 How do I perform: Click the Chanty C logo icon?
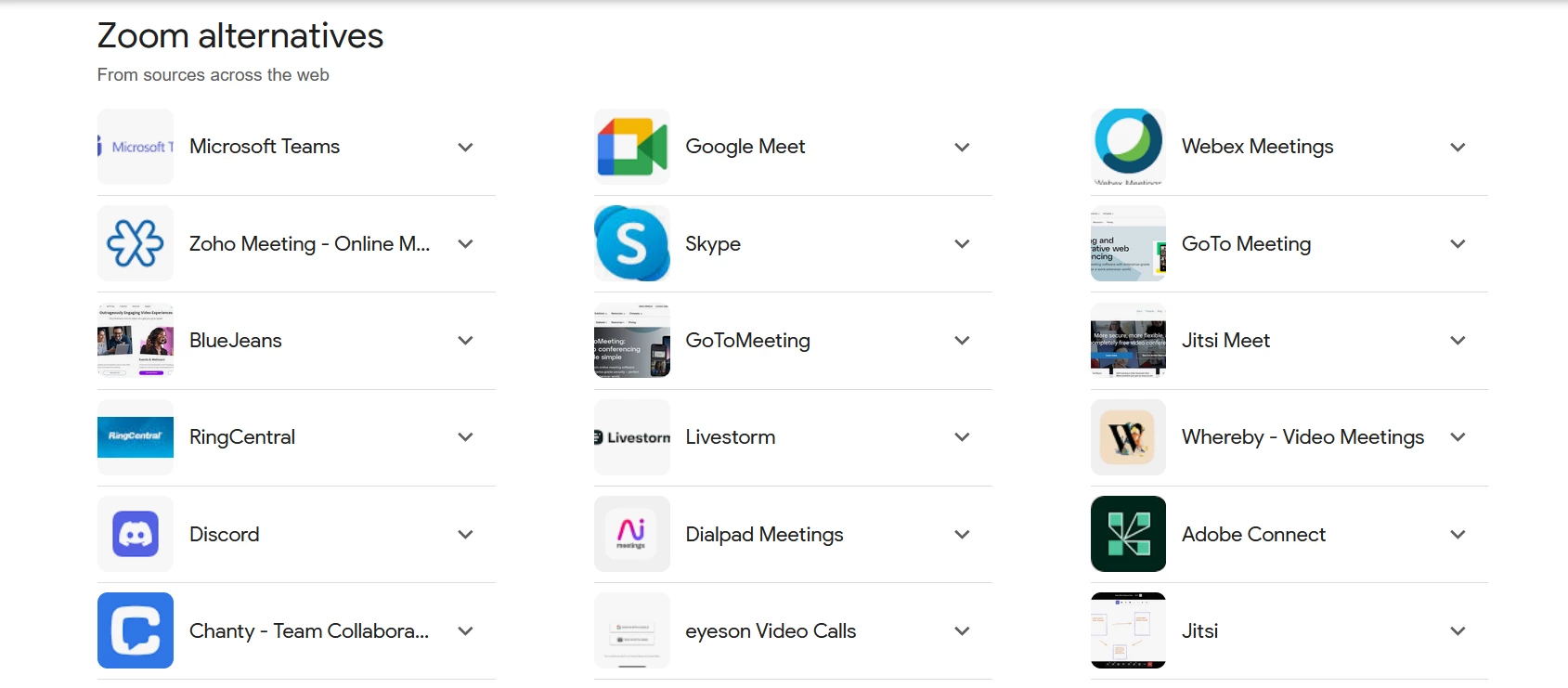pyautogui.click(x=136, y=630)
